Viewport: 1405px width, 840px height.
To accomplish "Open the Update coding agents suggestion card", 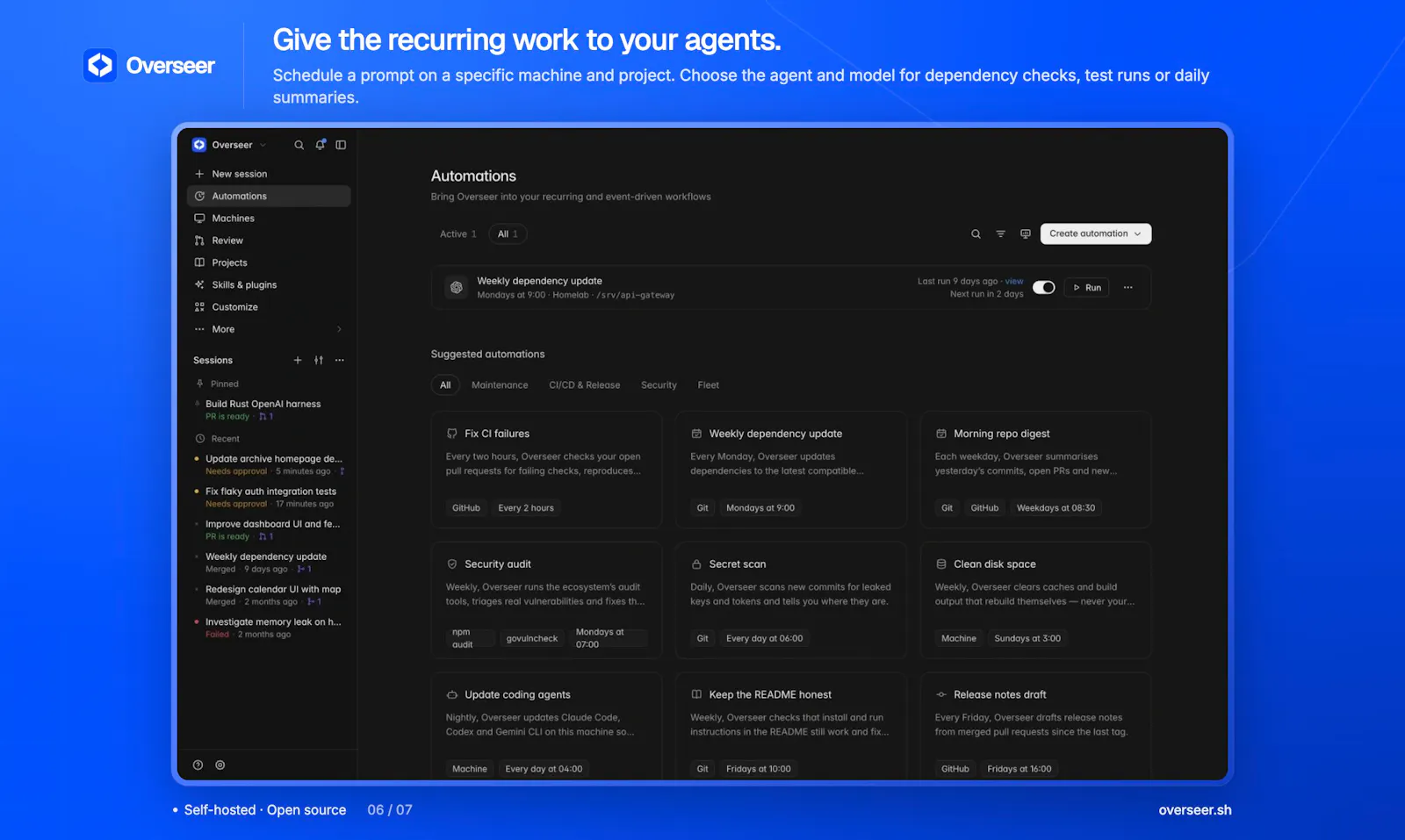I will coord(546,726).
